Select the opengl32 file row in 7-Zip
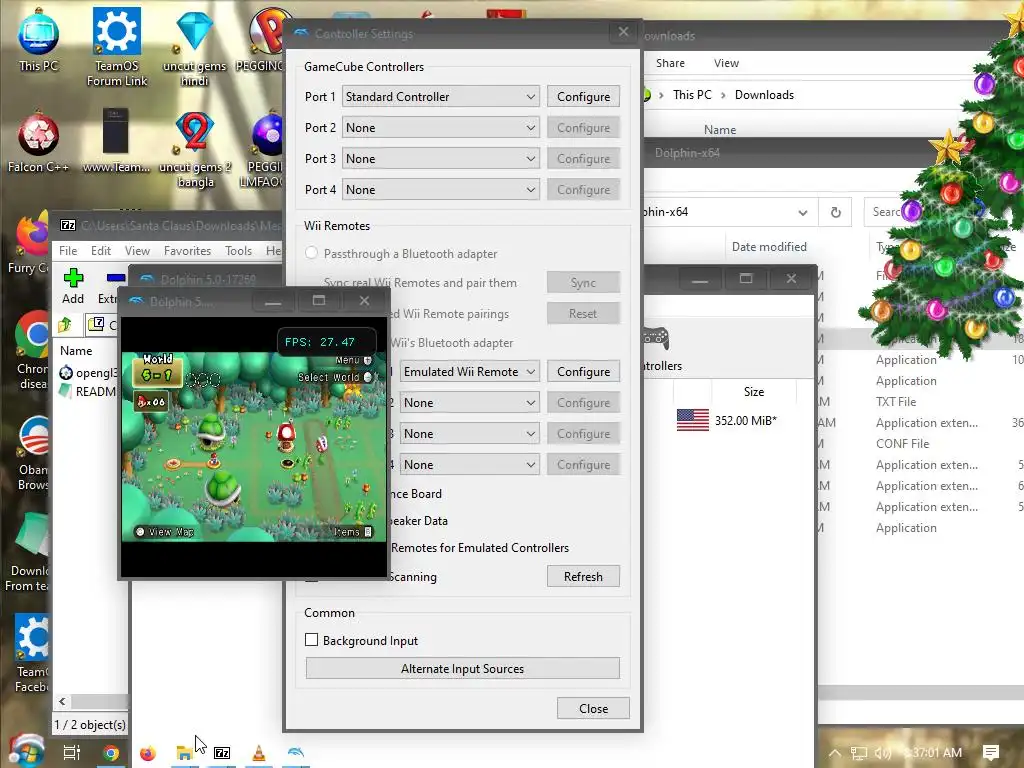 click(88, 373)
